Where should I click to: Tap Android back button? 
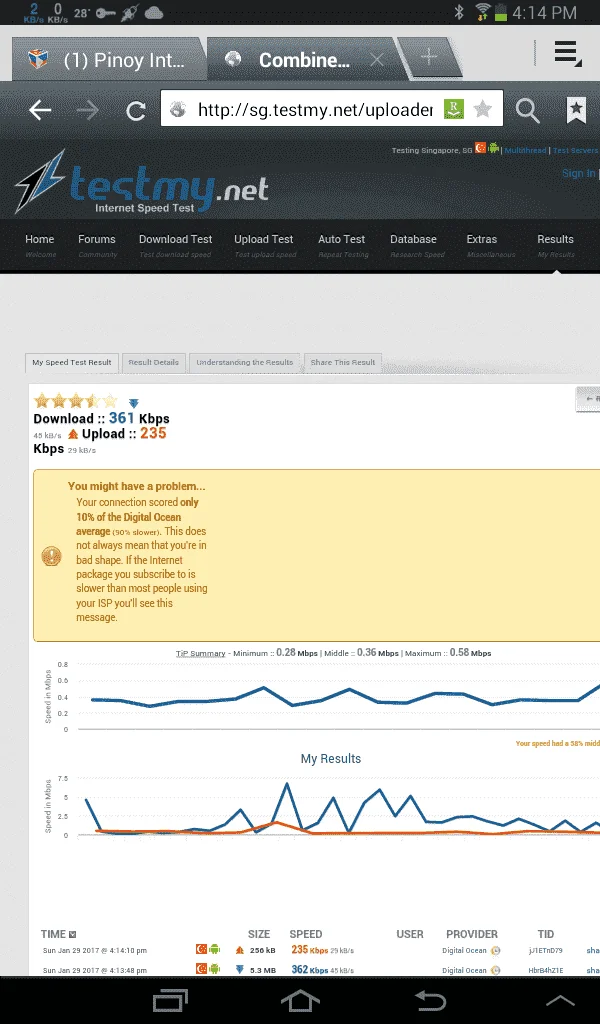431,1000
